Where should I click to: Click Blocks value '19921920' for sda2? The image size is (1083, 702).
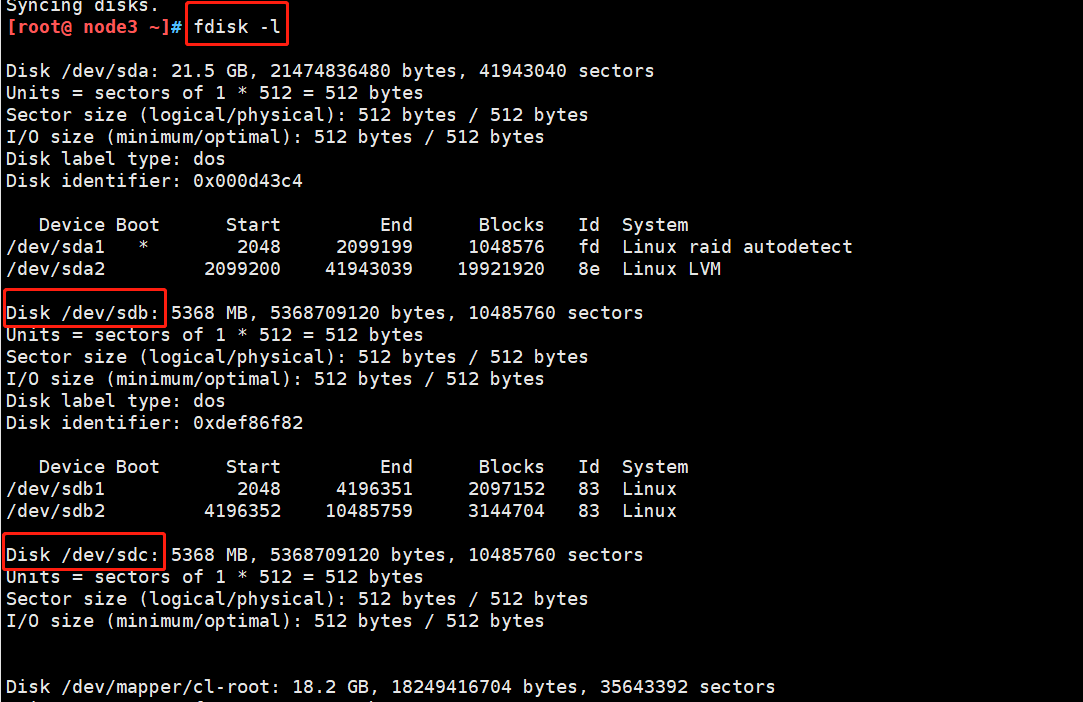tap(501, 269)
